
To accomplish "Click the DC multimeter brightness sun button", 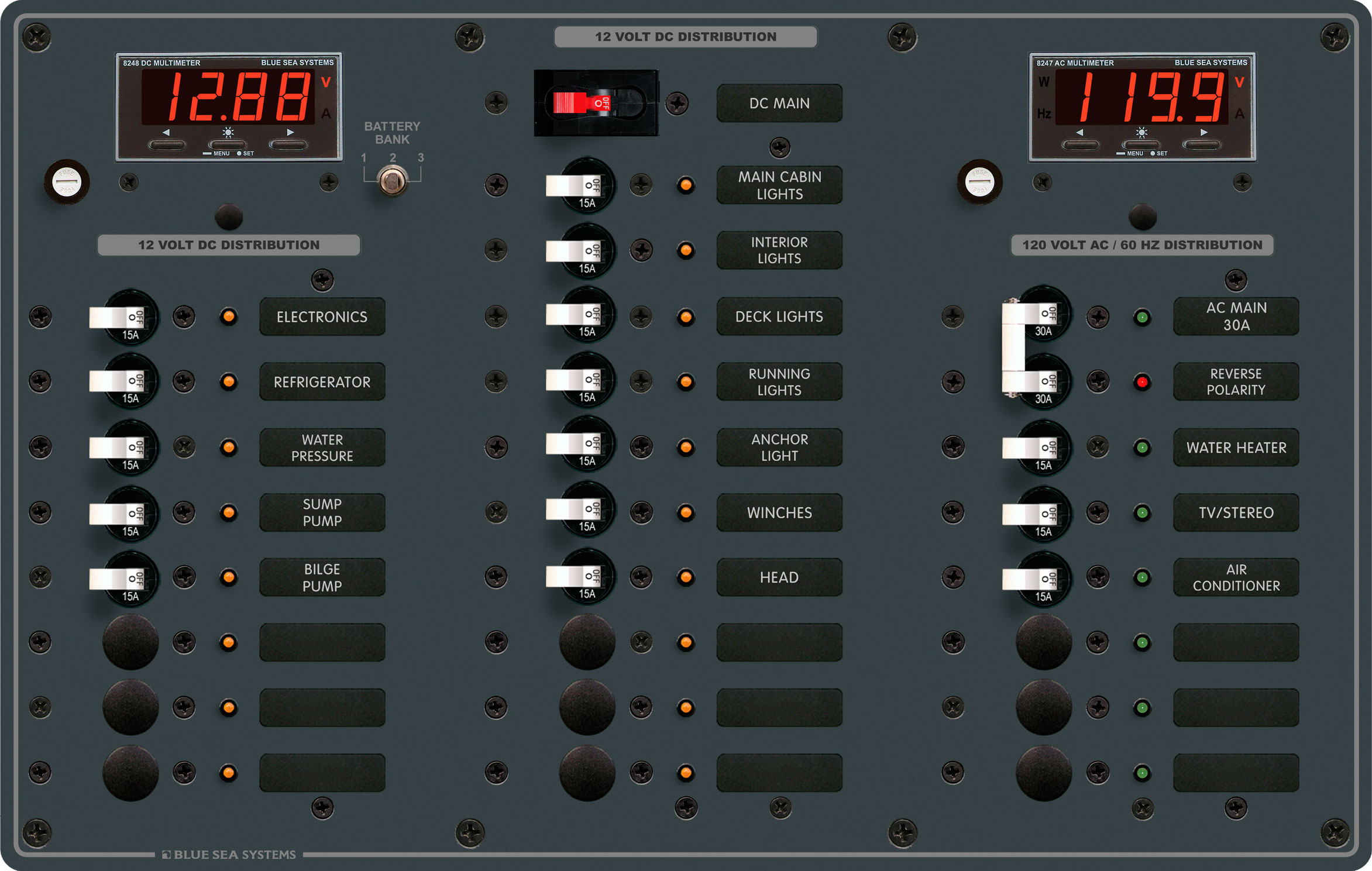I will pyautogui.click(x=228, y=143).
